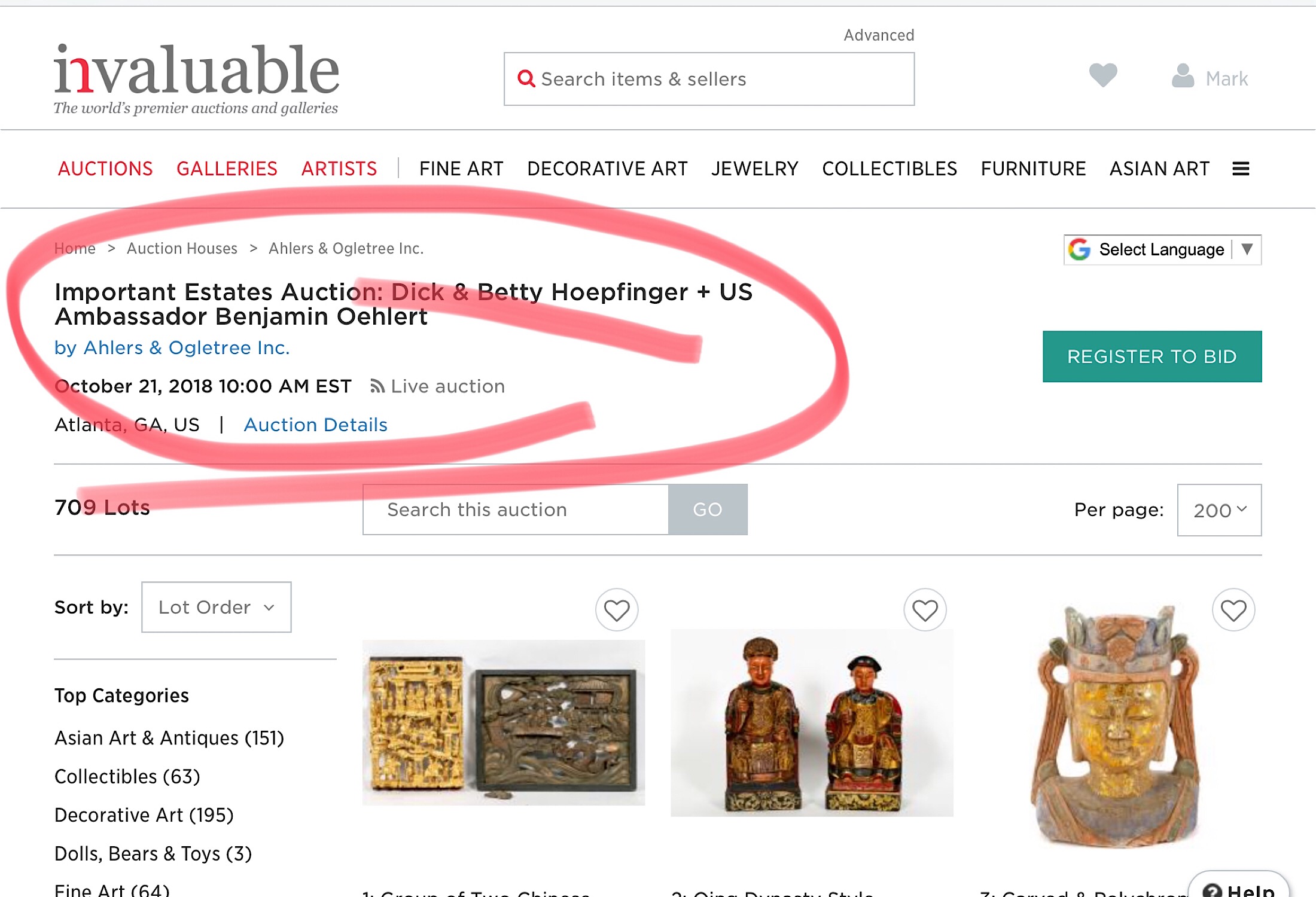The image size is (1316, 897).
Task: Click the user profile icon
Action: [x=1183, y=77]
